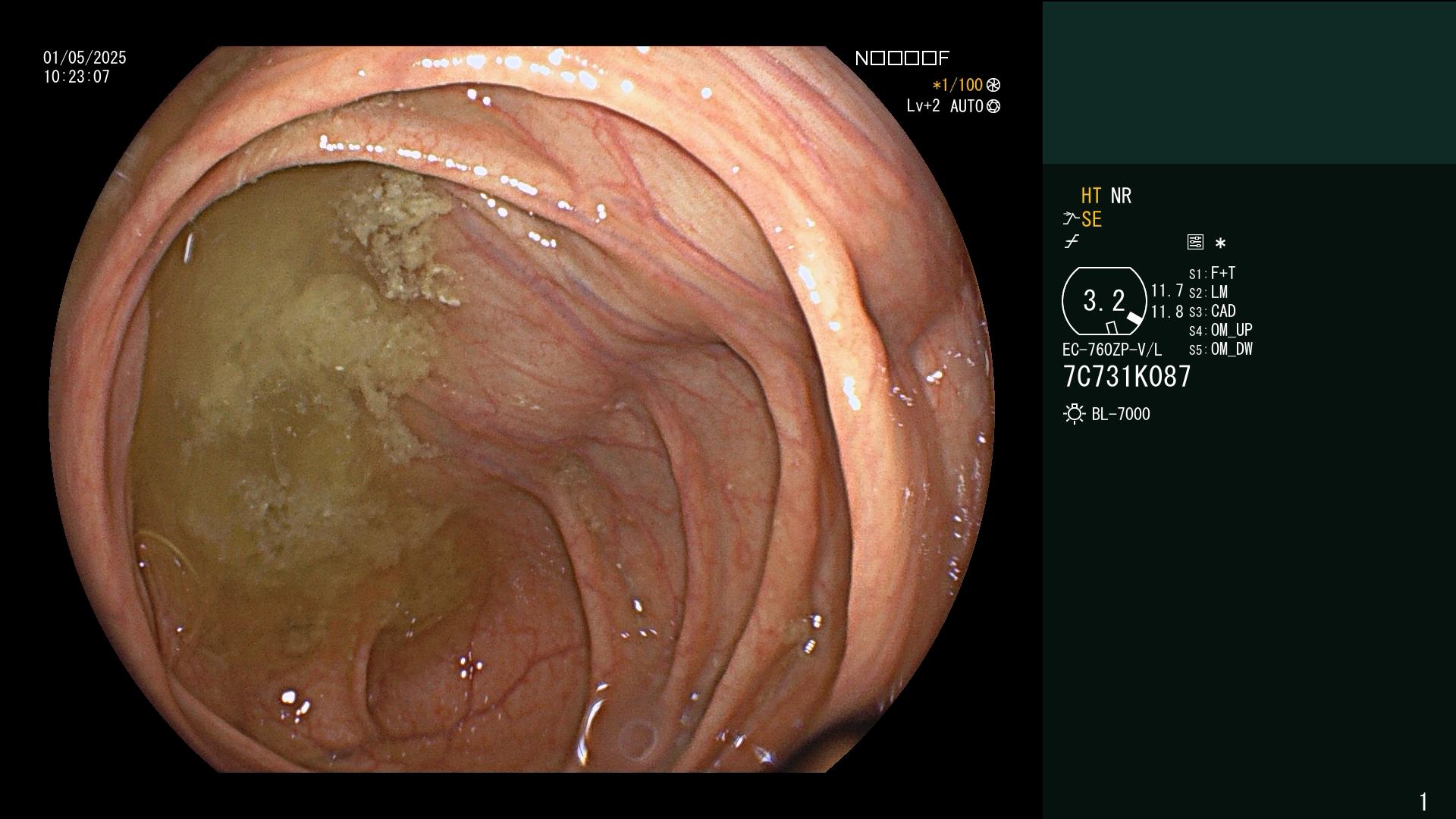The width and height of the screenshot is (1456, 819).
Task: Click the structure emphasis curve icon beside SE
Action: [1071, 219]
